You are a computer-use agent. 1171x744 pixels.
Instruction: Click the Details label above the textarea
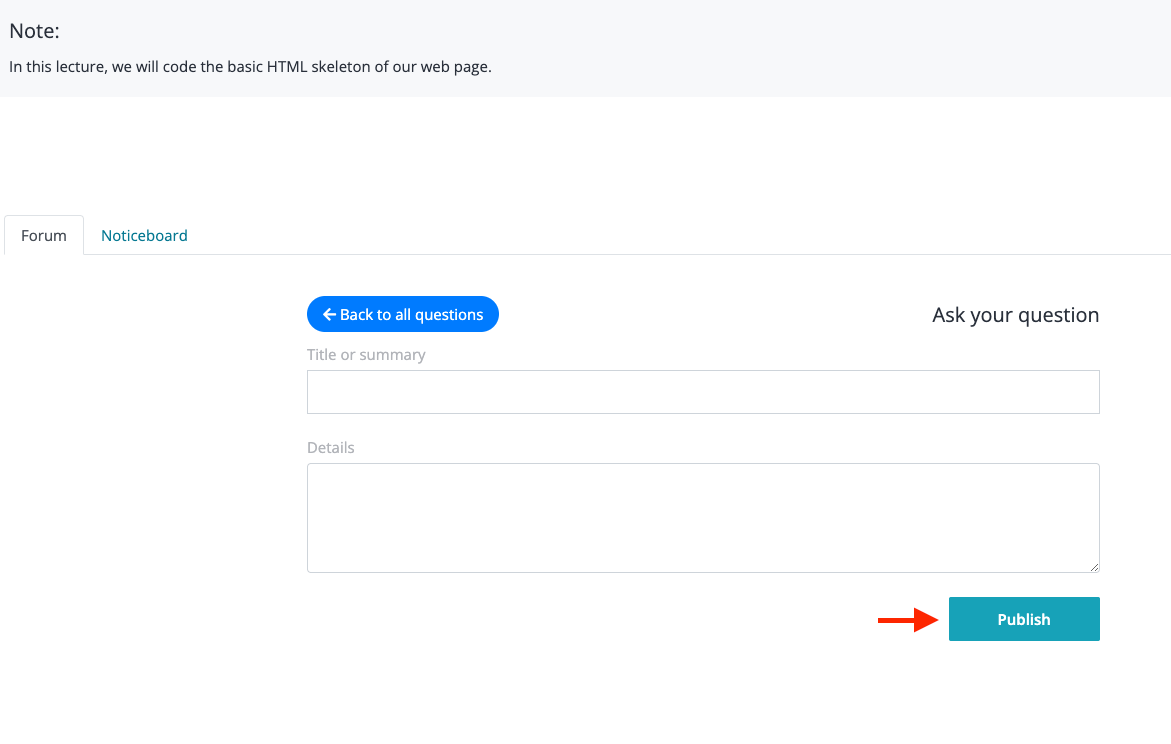(330, 447)
